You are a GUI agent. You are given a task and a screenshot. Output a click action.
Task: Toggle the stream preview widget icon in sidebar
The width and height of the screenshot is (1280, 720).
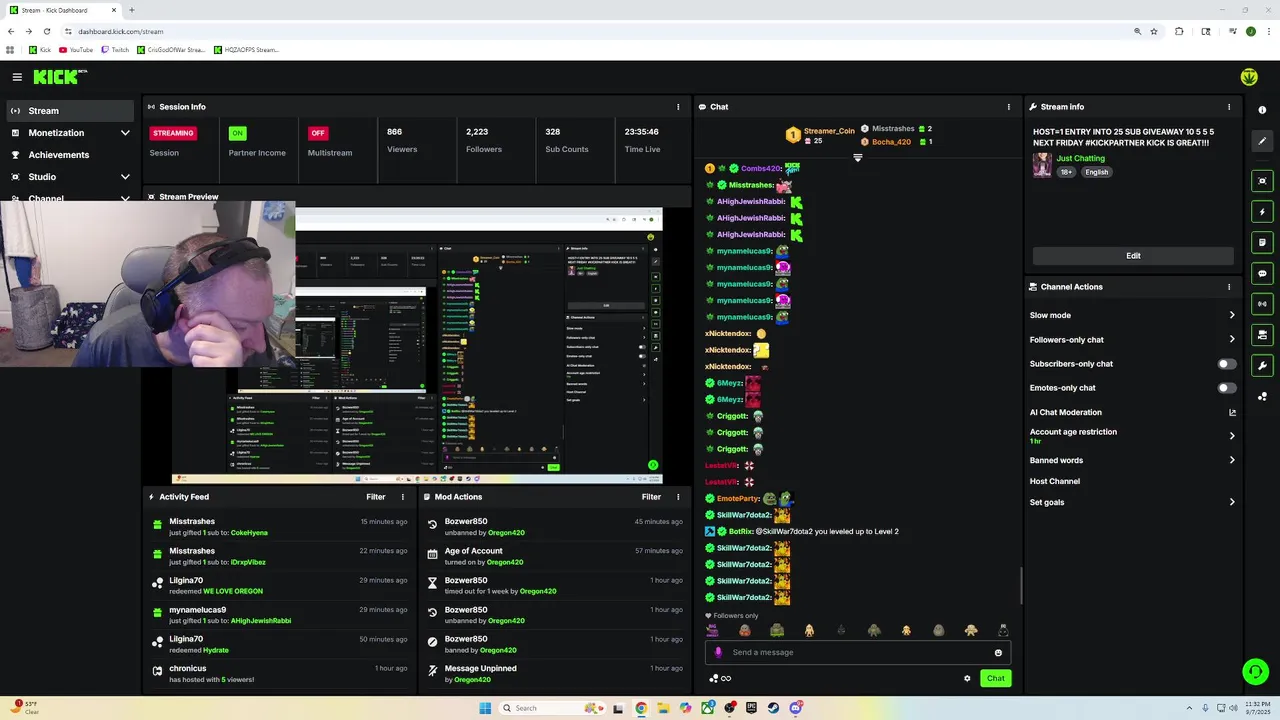tap(1262, 181)
